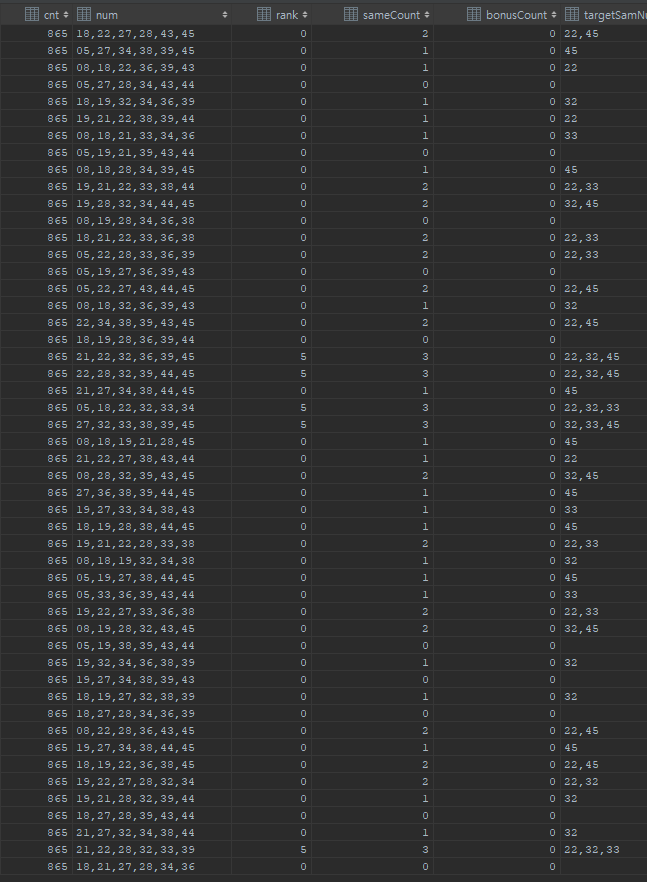Click the cnt column table icon
647x882 pixels.
(x=32, y=15)
